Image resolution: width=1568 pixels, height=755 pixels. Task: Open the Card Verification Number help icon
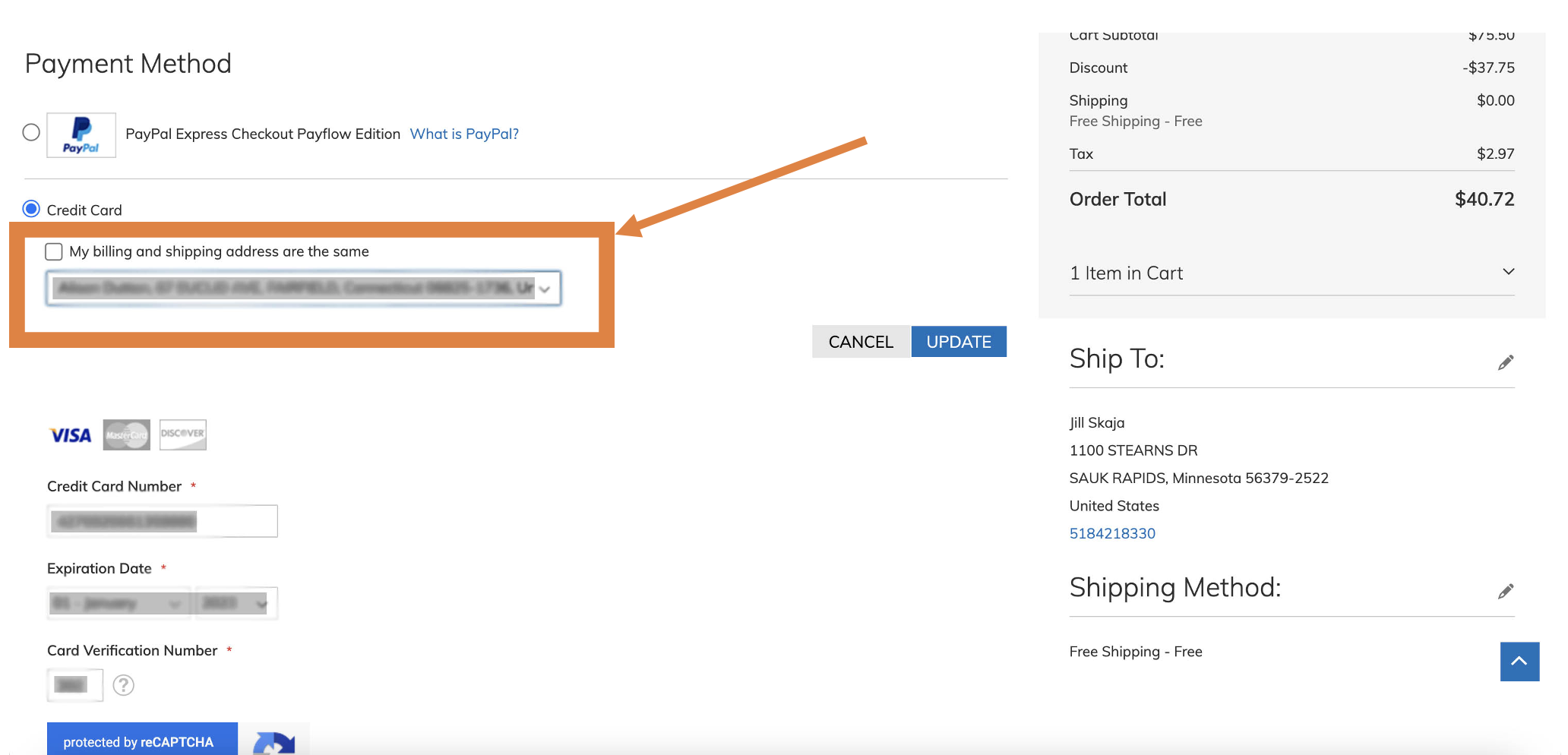(124, 685)
